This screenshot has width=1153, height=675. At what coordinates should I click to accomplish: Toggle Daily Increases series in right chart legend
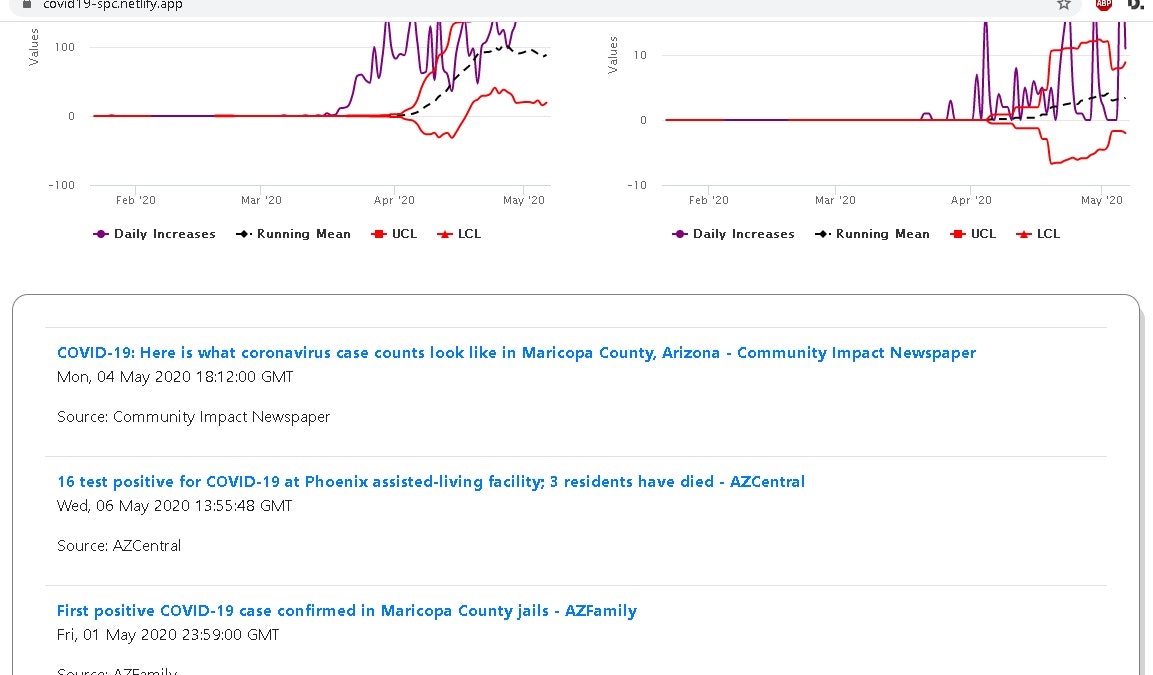(x=733, y=234)
